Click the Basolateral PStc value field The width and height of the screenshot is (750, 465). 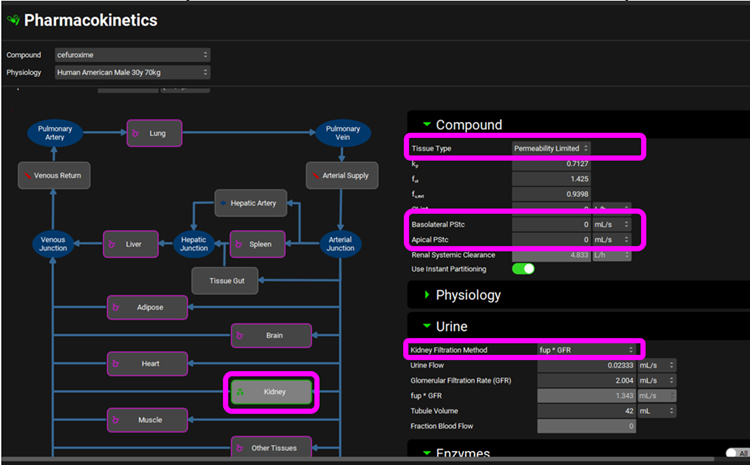(x=550, y=225)
